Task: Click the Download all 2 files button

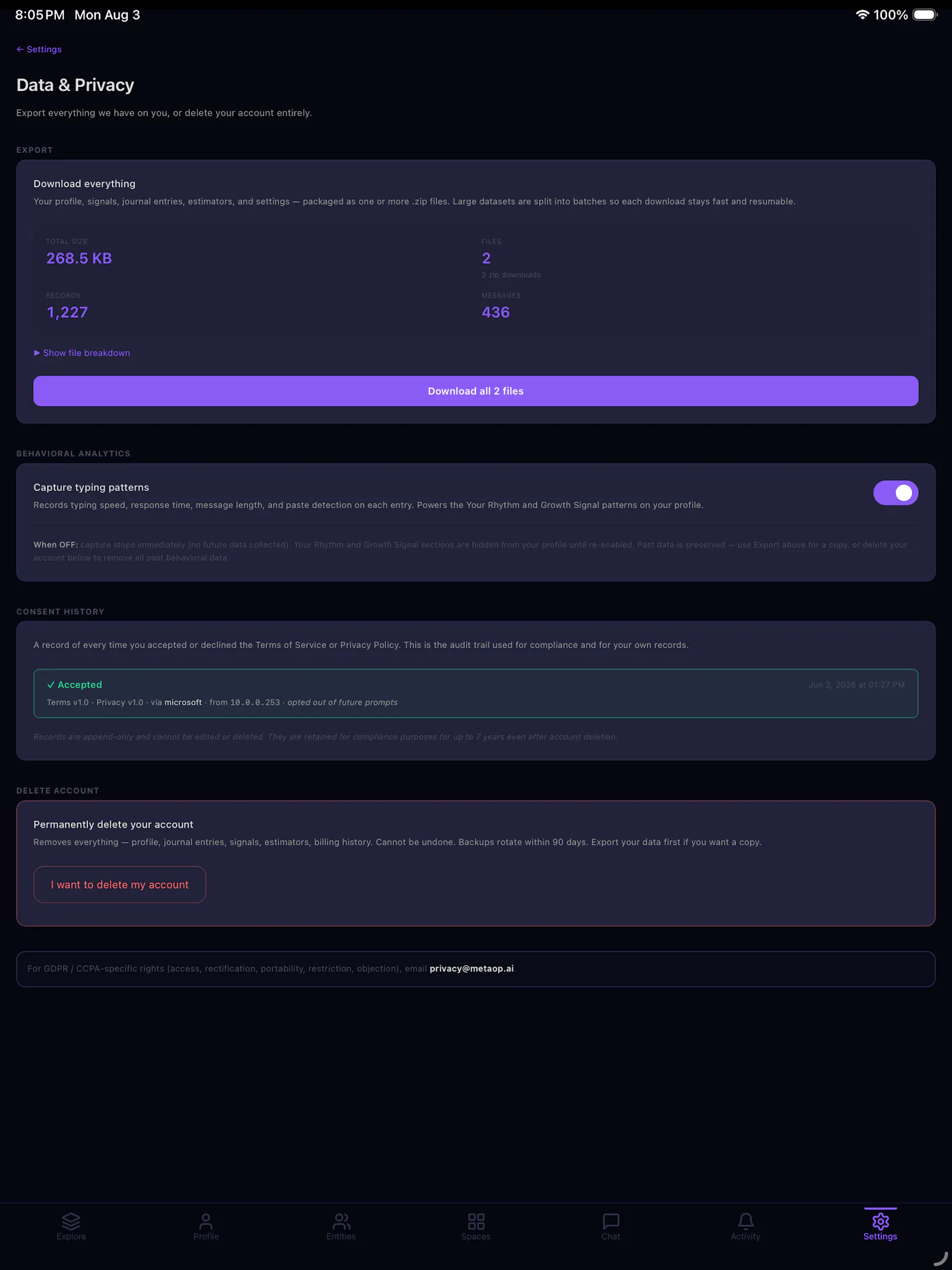Action: pyautogui.click(x=476, y=391)
